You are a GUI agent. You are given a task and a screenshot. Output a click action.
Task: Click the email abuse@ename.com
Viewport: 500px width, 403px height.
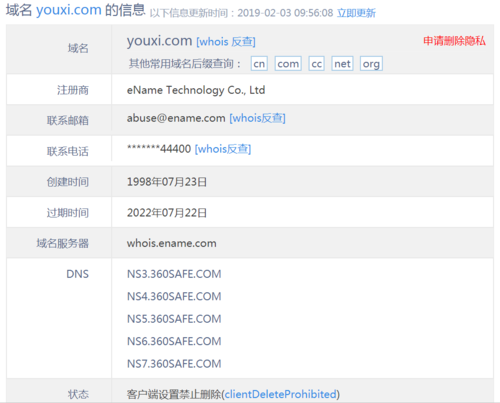tap(176, 118)
